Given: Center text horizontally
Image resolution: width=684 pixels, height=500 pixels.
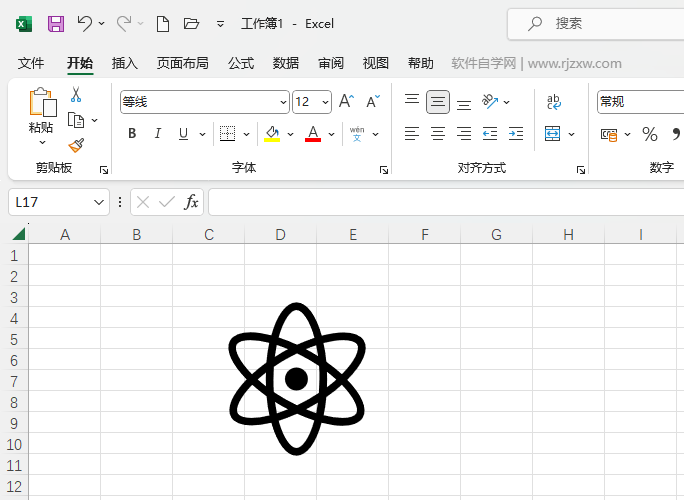Looking at the screenshot, I should [438, 134].
